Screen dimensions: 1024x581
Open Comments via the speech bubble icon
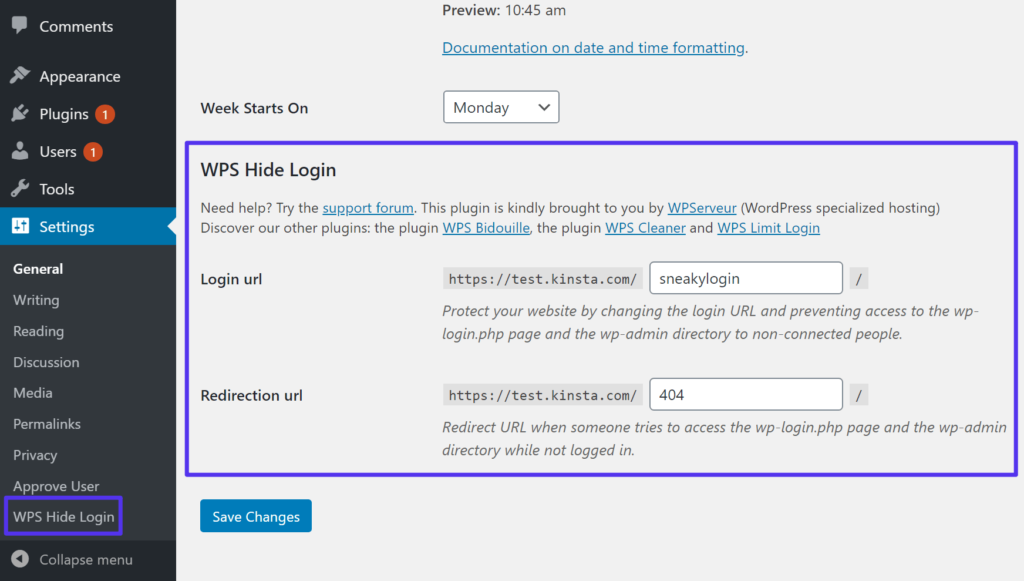(x=20, y=26)
